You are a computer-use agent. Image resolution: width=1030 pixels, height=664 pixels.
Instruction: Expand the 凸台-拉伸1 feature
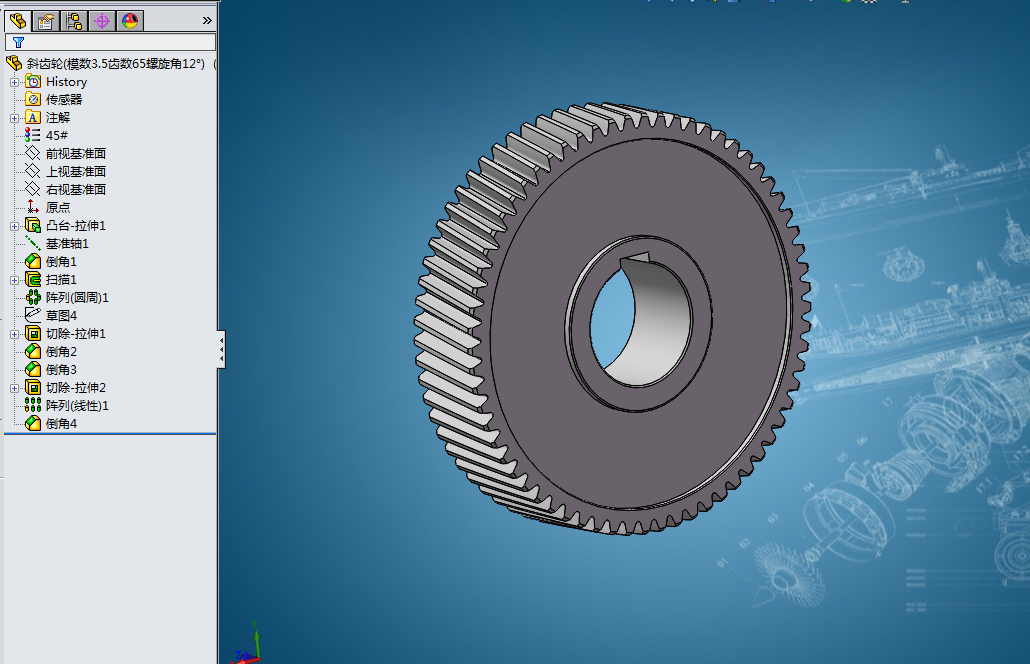(x=14, y=227)
